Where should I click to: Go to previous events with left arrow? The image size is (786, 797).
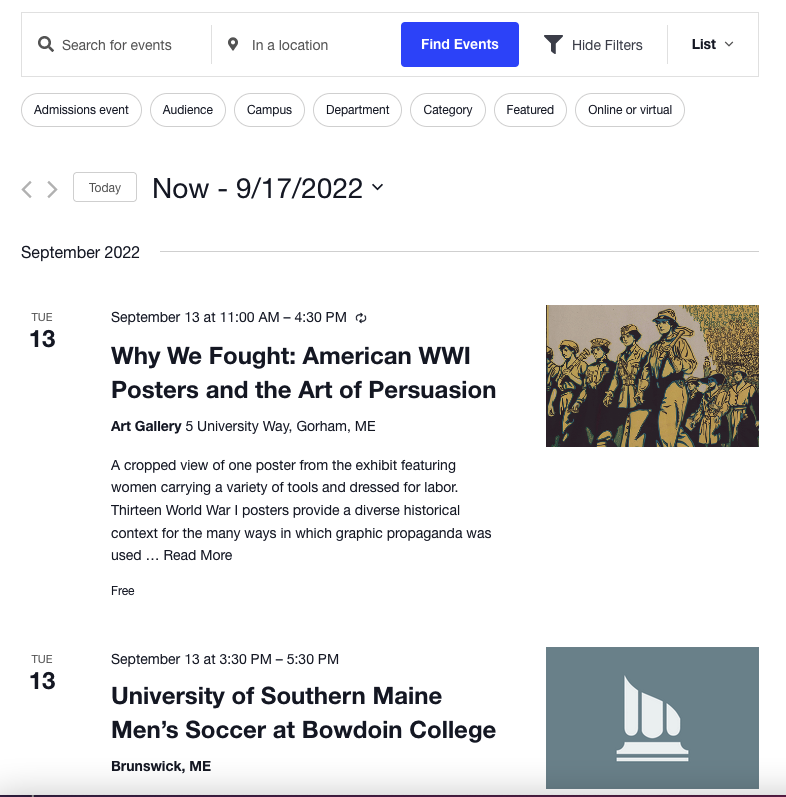(x=27, y=189)
